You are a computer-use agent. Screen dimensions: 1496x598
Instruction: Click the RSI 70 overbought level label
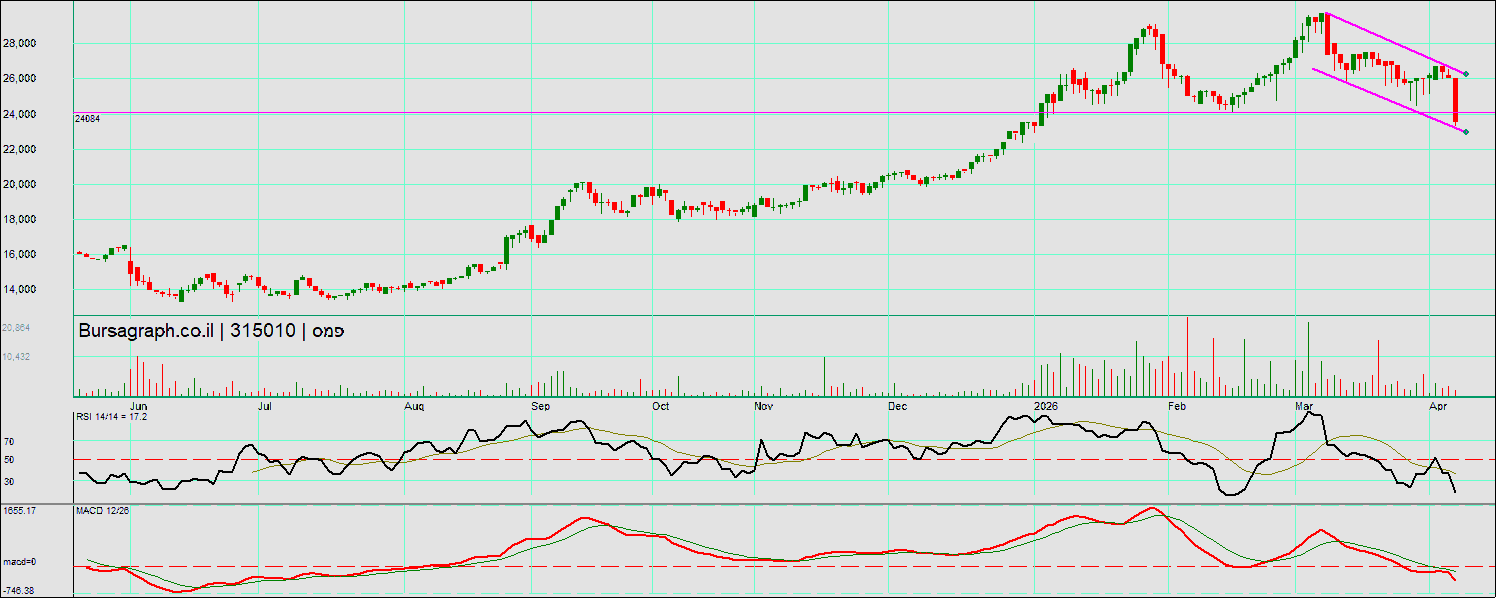9,441
